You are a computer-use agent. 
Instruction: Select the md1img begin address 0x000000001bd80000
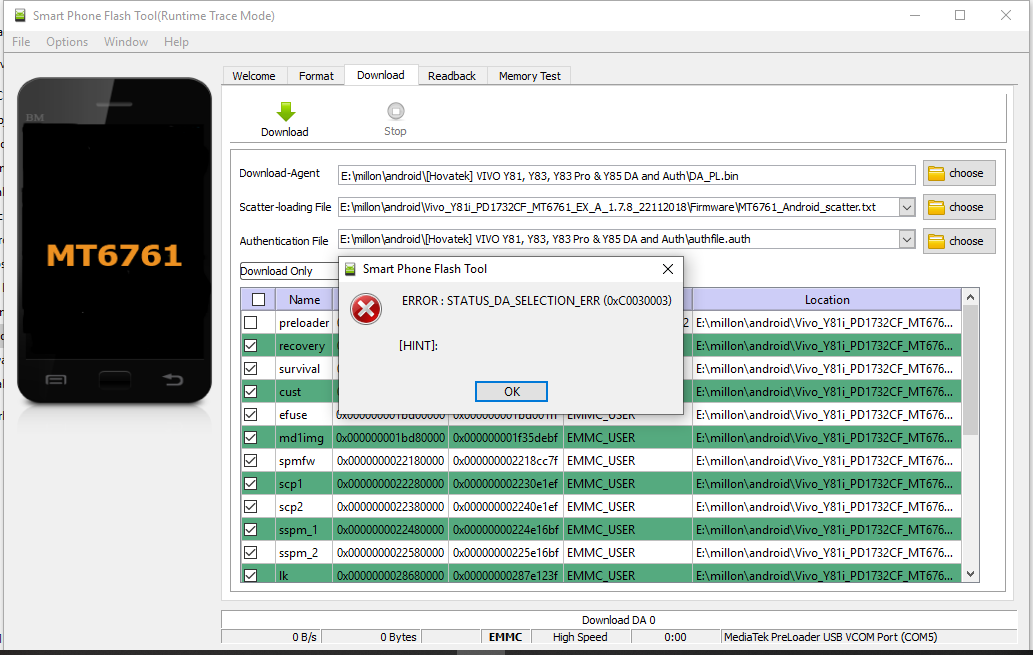(391, 438)
